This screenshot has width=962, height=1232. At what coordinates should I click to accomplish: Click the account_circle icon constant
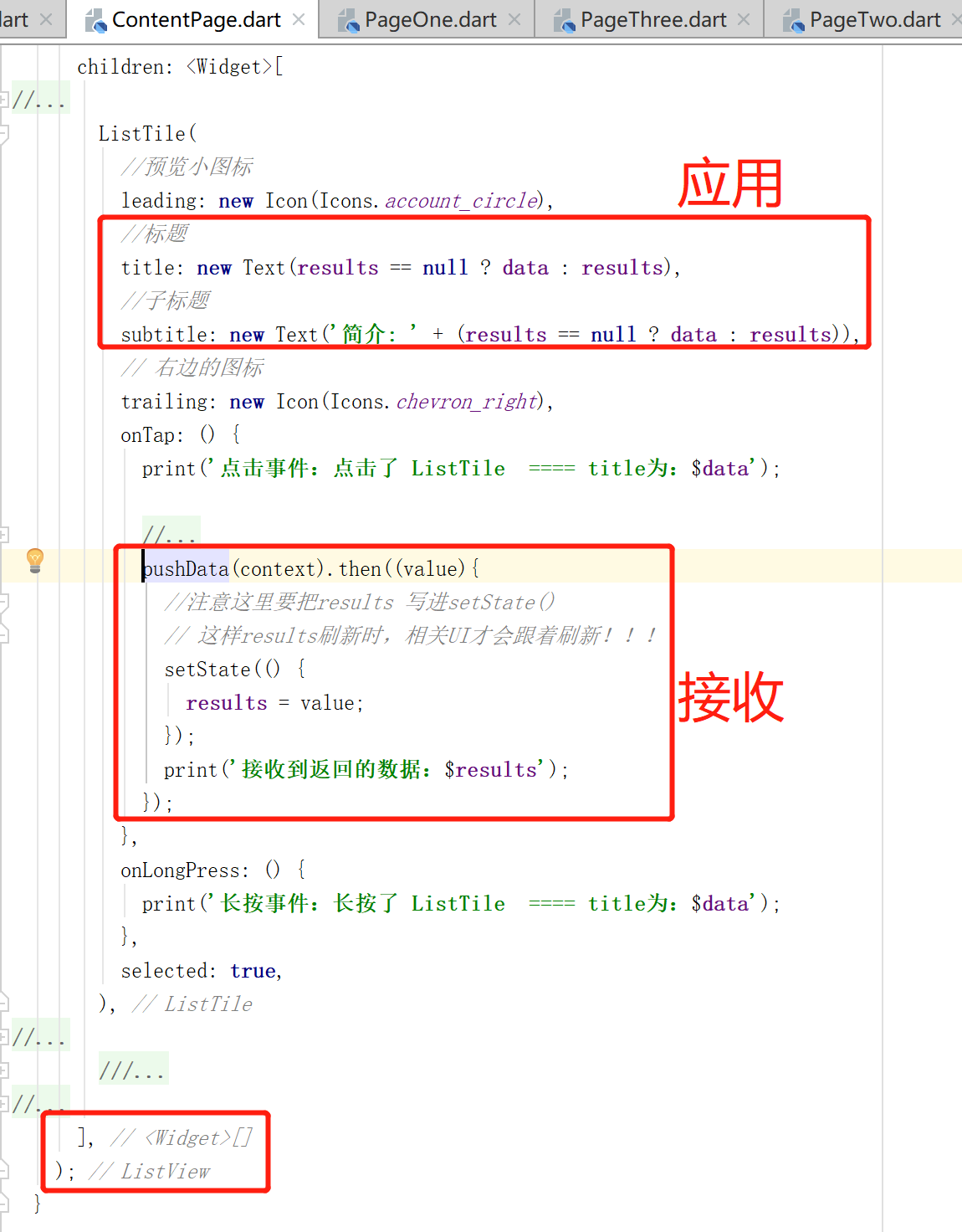click(462, 201)
